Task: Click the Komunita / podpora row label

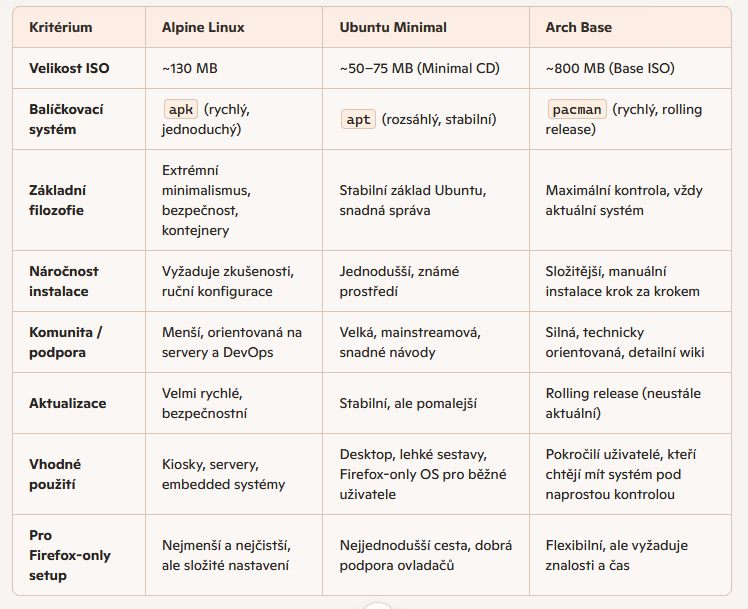Action: pos(66,342)
